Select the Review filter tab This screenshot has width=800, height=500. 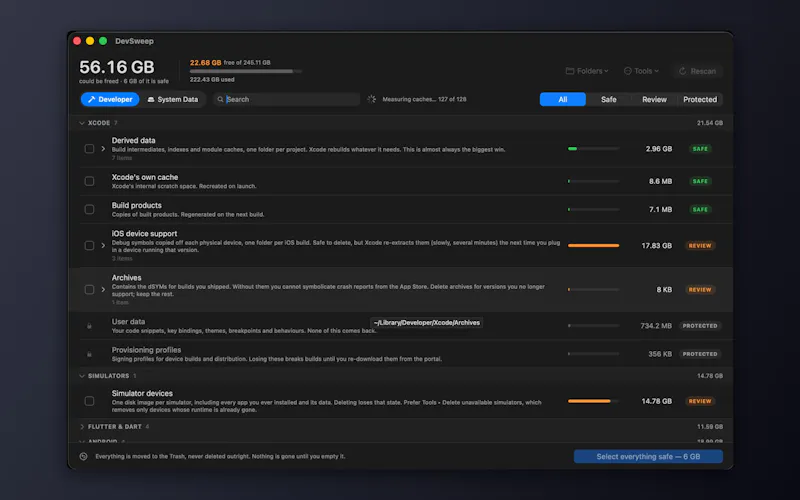654,99
